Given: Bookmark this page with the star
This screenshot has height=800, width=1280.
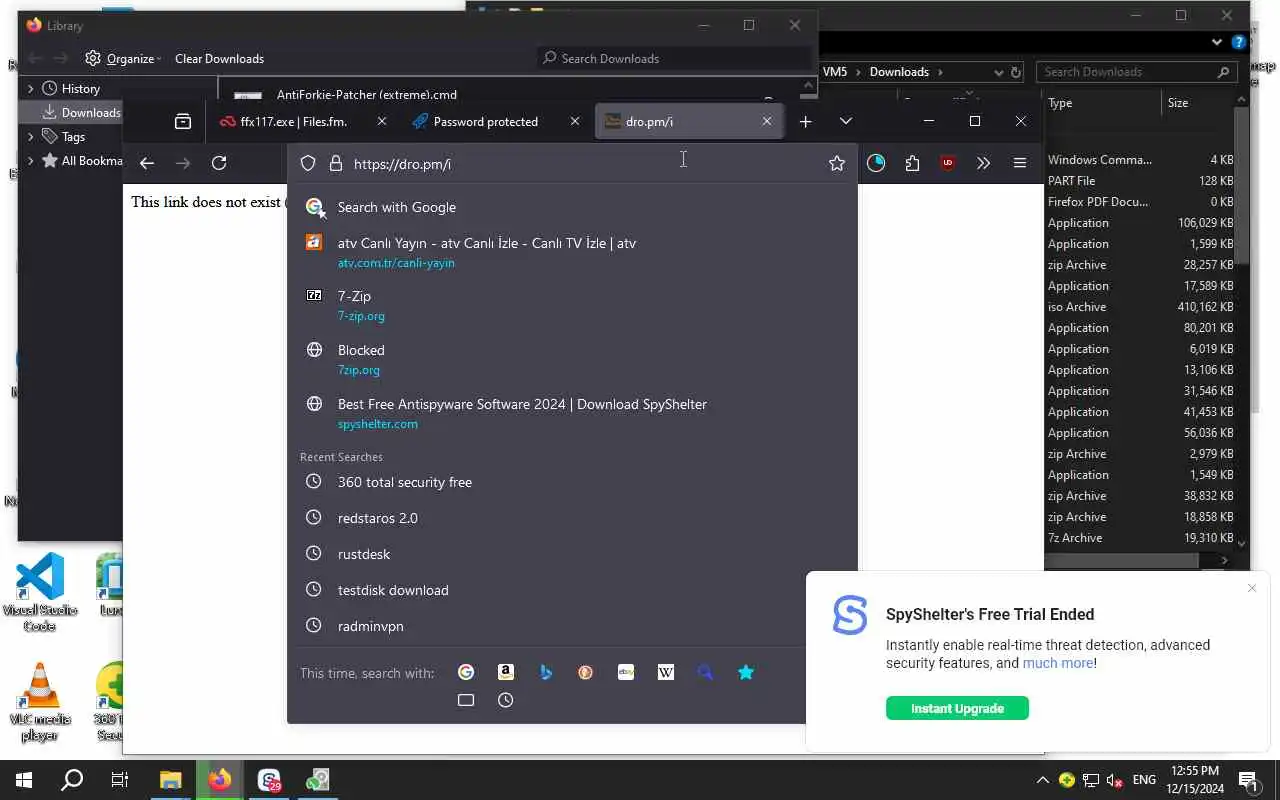Looking at the screenshot, I should pos(837,163).
